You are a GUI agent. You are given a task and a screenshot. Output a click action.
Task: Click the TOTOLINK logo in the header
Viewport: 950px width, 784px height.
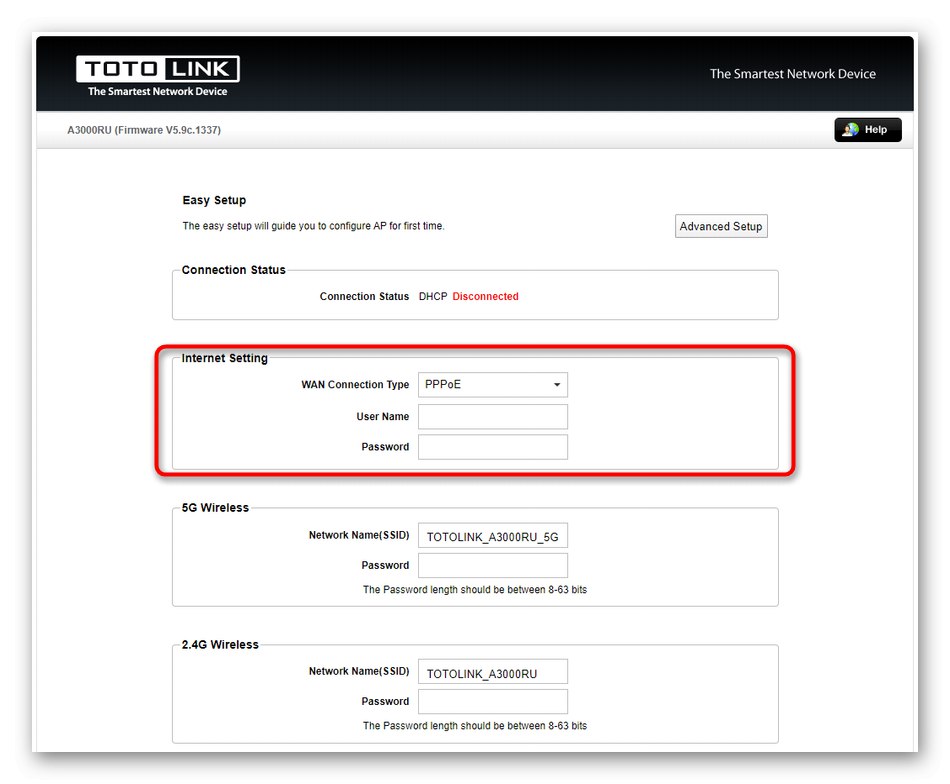(158, 76)
